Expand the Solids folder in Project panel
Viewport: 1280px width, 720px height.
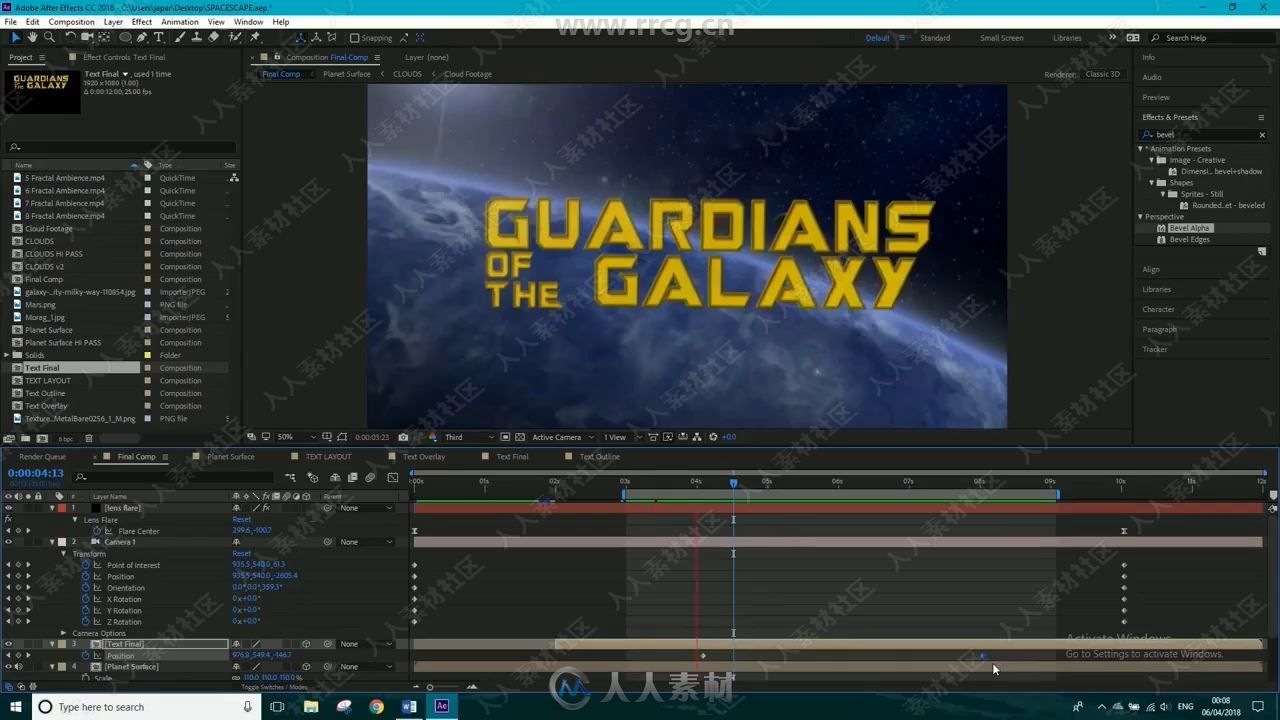point(7,355)
